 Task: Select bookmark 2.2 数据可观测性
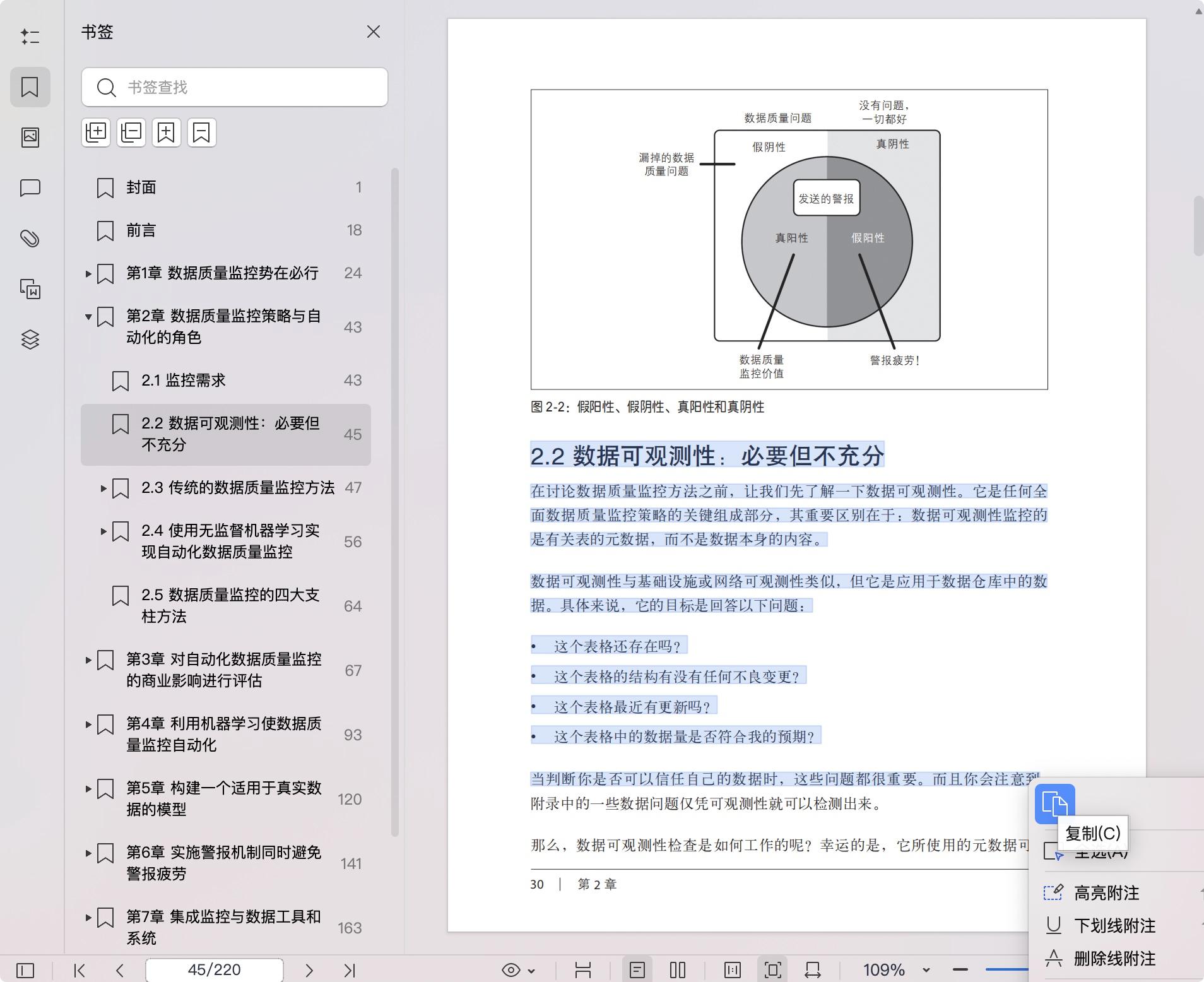[226, 434]
